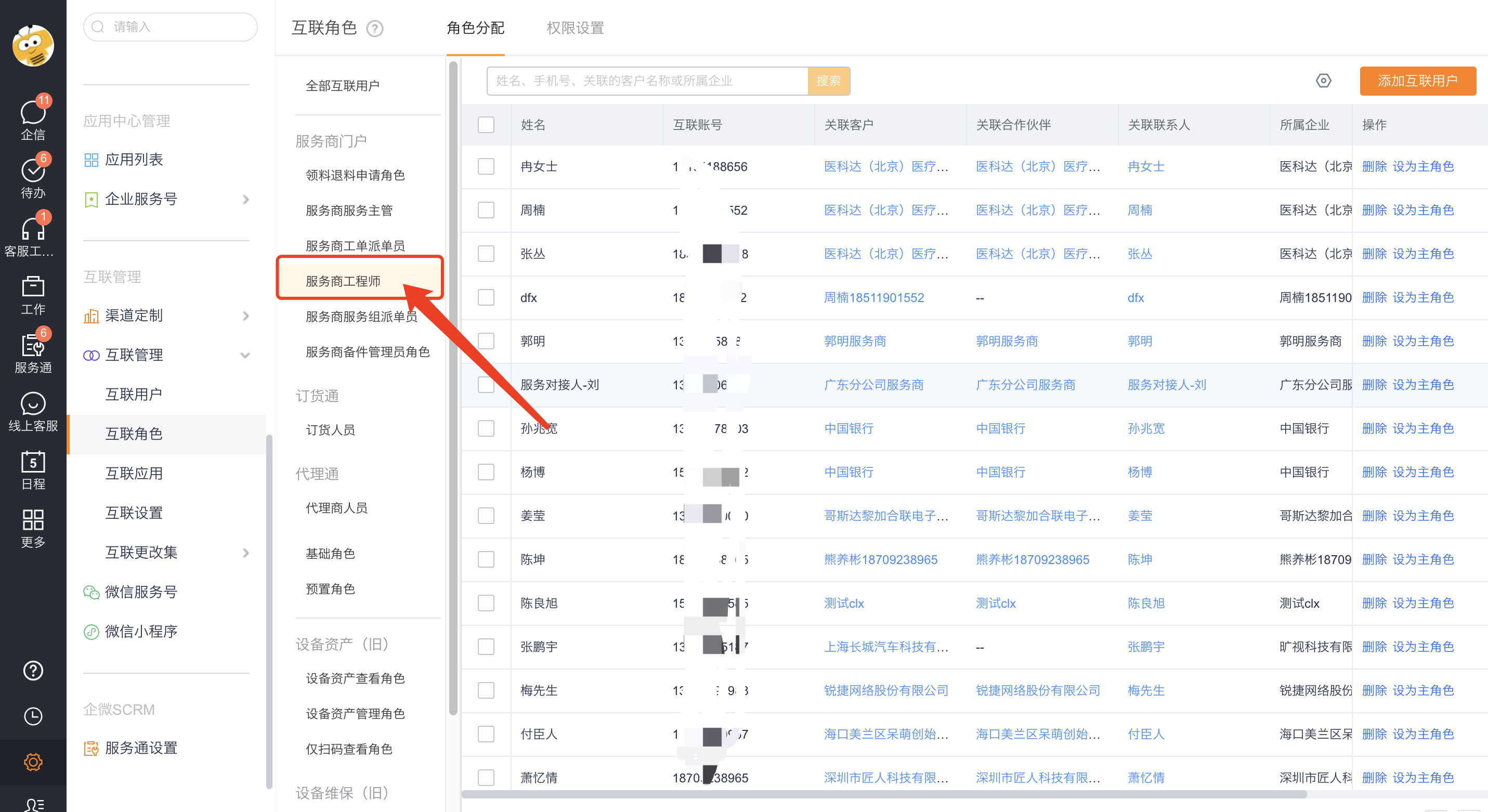The width and height of the screenshot is (1488, 812).
Task: Open the table column settings hexagon icon
Action: tap(1323, 81)
